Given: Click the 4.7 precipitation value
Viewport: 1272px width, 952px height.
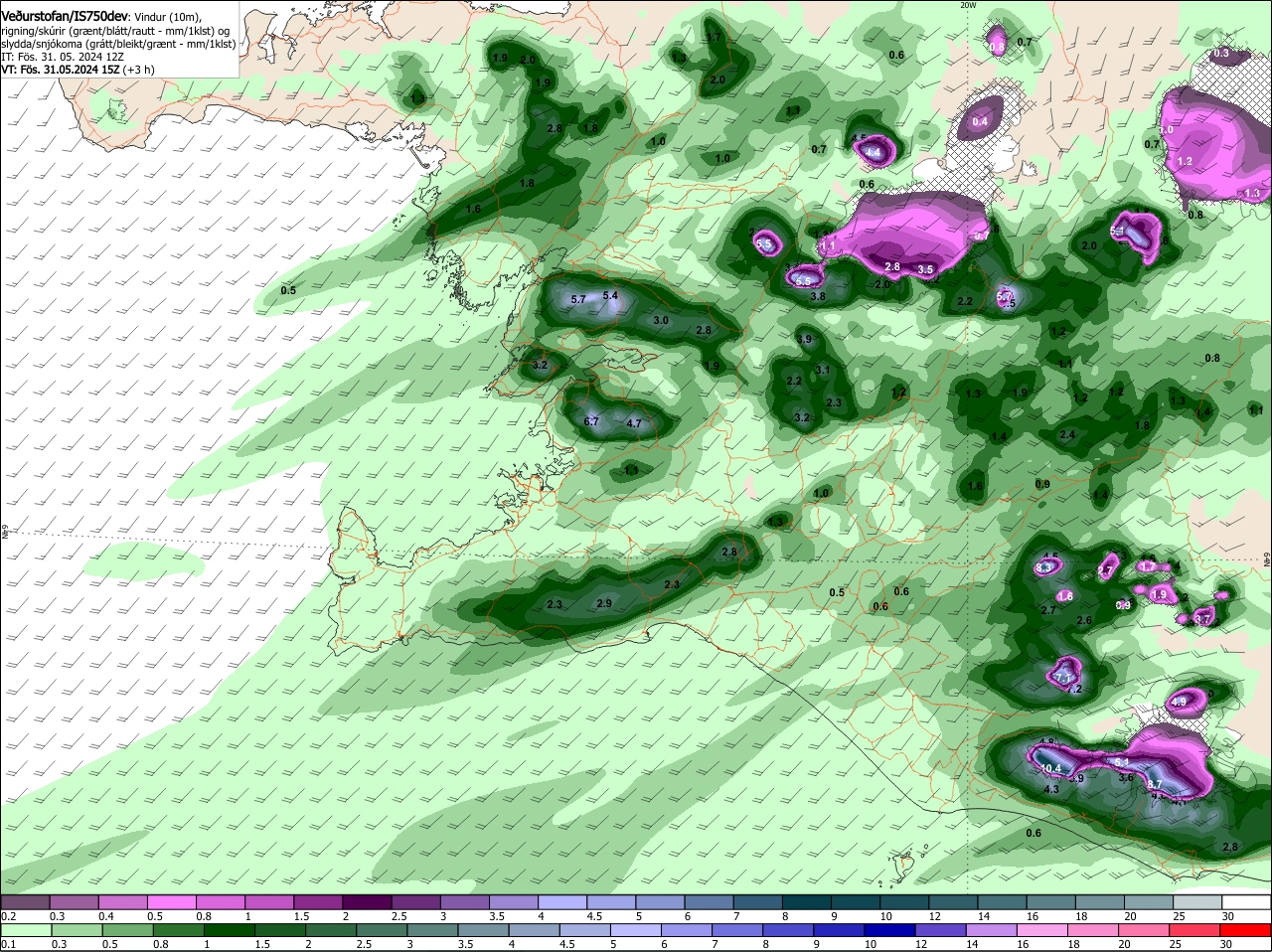Looking at the screenshot, I should [634, 423].
